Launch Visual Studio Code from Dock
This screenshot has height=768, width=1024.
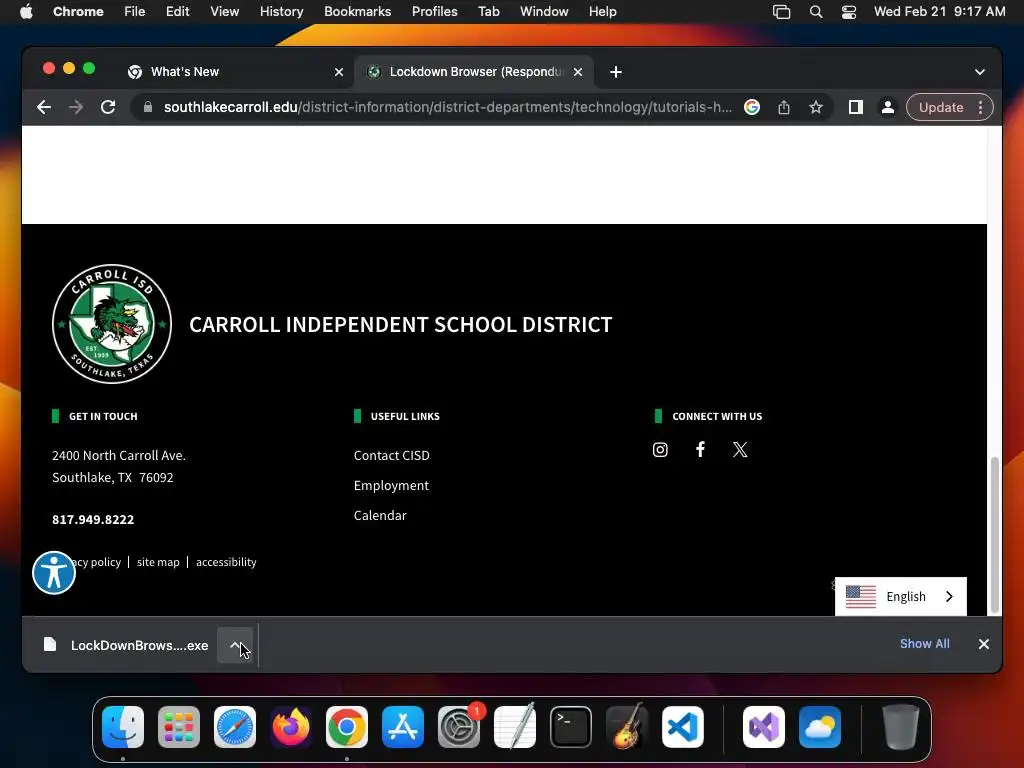tap(682, 727)
